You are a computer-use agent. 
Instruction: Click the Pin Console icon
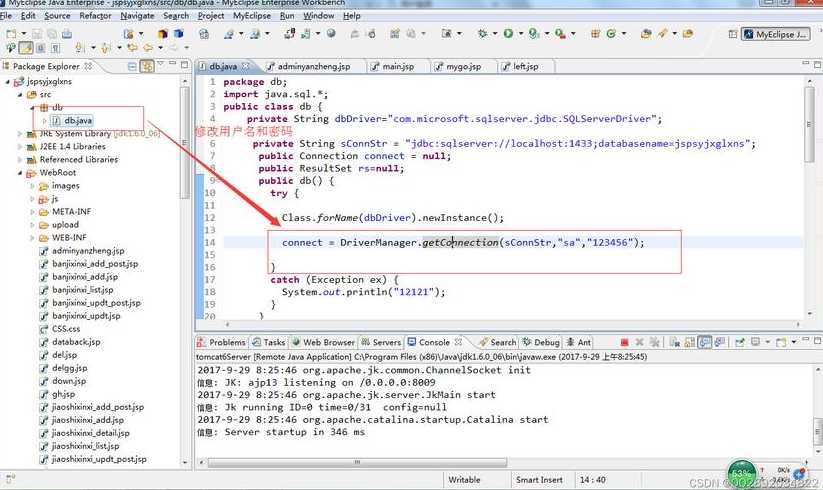point(740,343)
